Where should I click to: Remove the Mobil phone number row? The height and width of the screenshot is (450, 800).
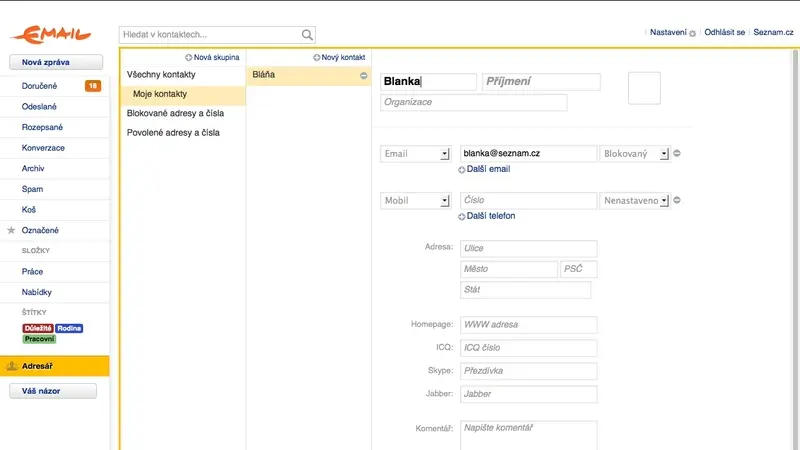(x=677, y=200)
